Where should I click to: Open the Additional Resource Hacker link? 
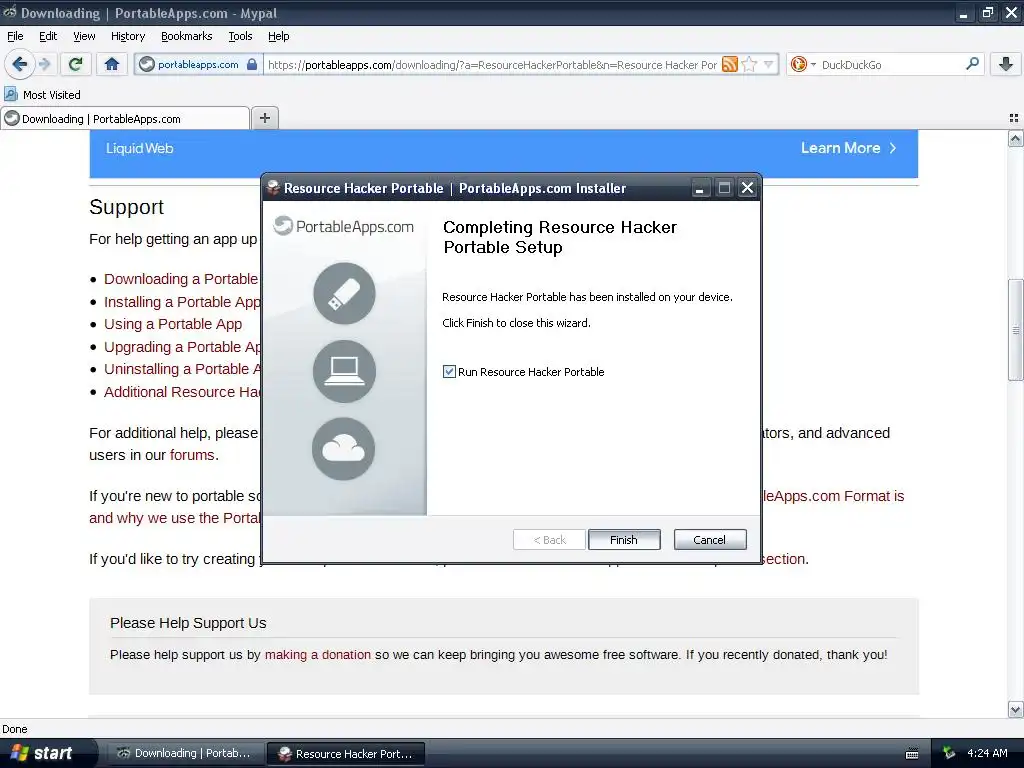182,392
